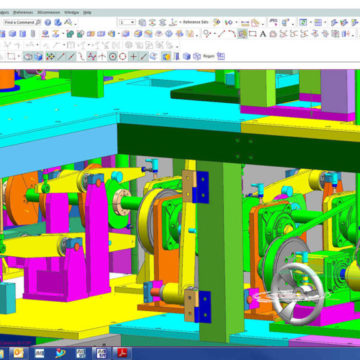Open the Preferences menu
Screen dimensions: 360x360
(23, 12)
